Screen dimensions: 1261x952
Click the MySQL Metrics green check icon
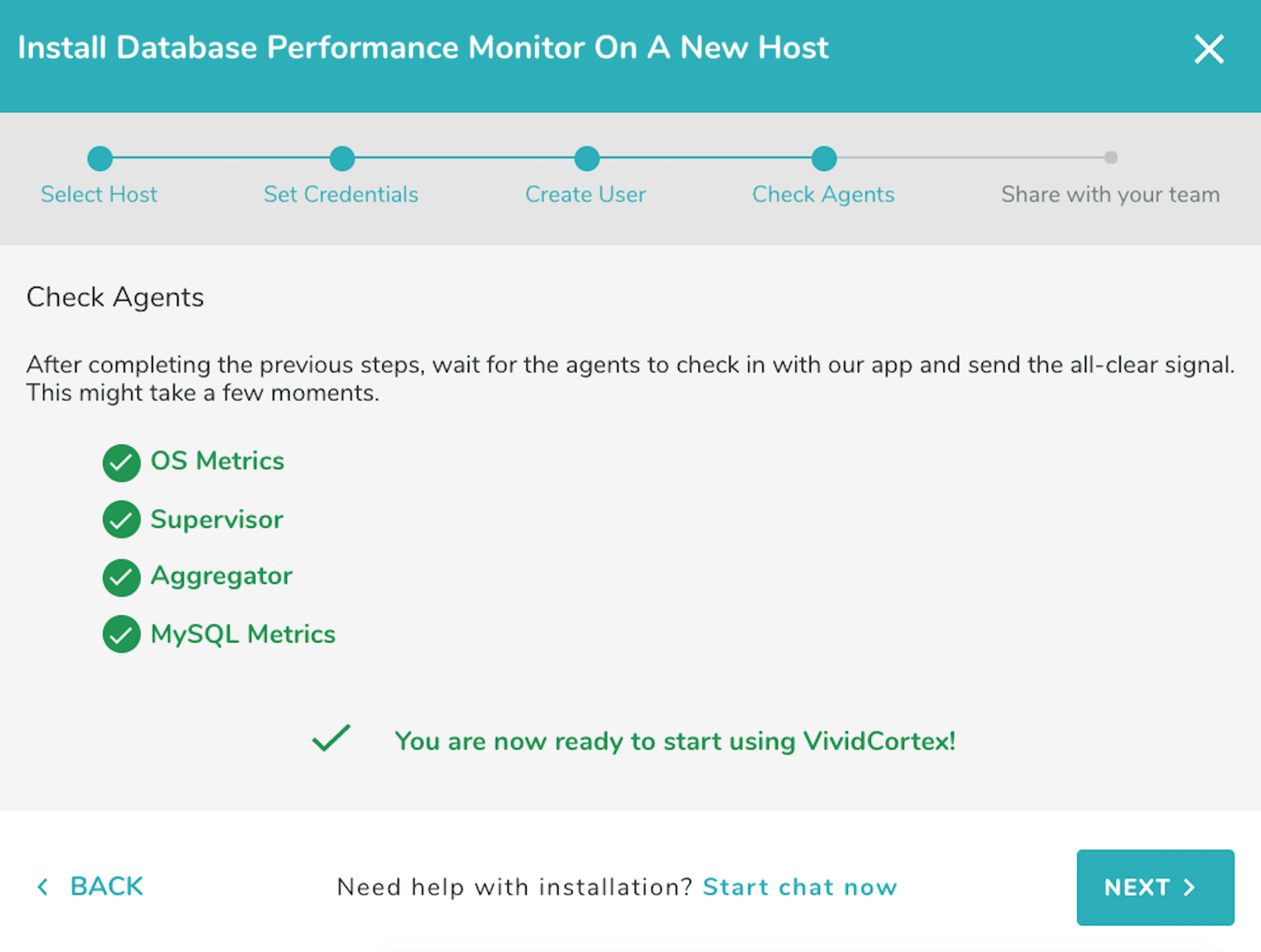[x=121, y=634]
